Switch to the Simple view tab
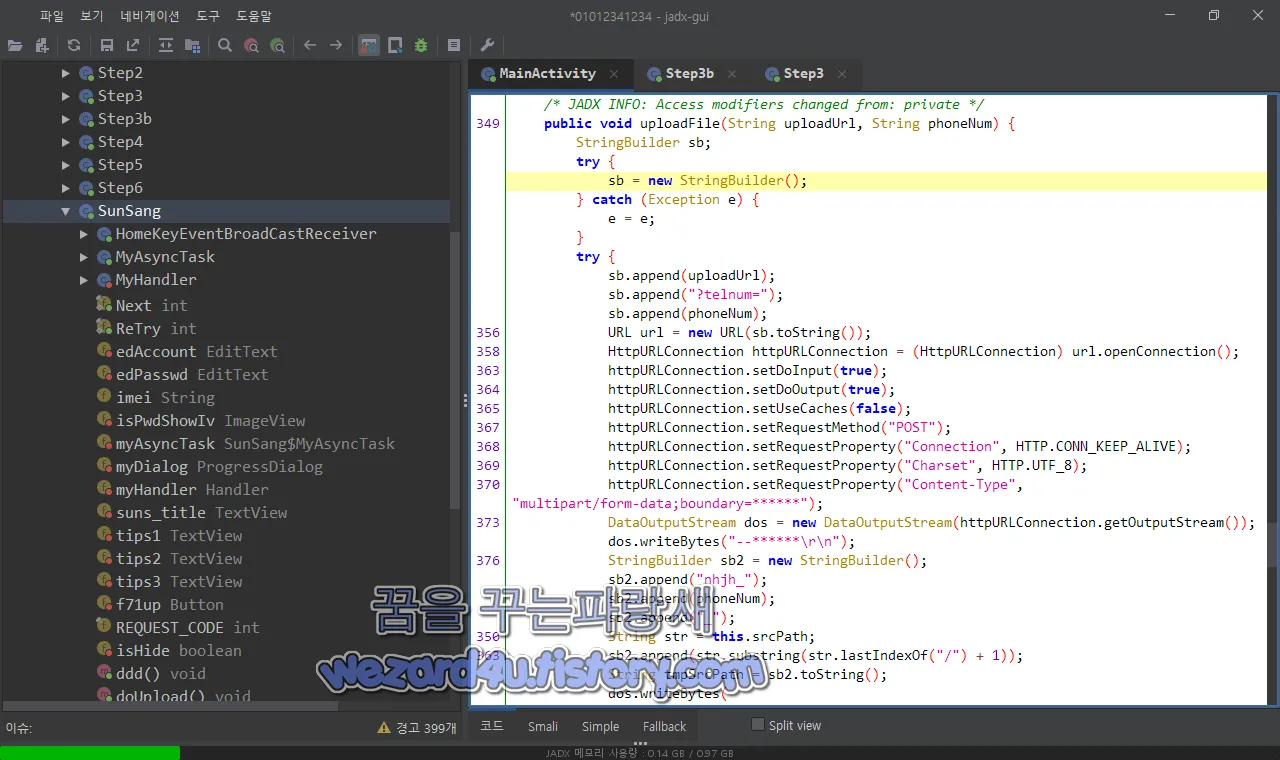1280x760 pixels. (x=600, y=727)
